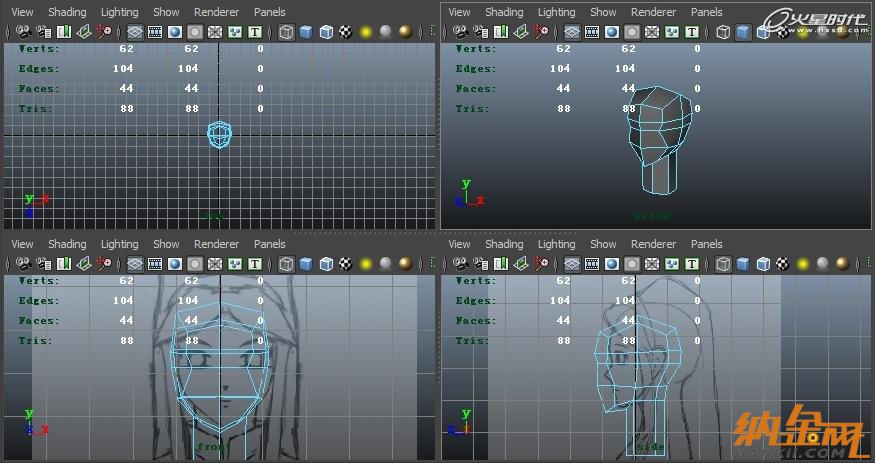Viewport: 875px width, 463px height.
Task: Click Select Camera icon in top panel
Action: (23, 32)
